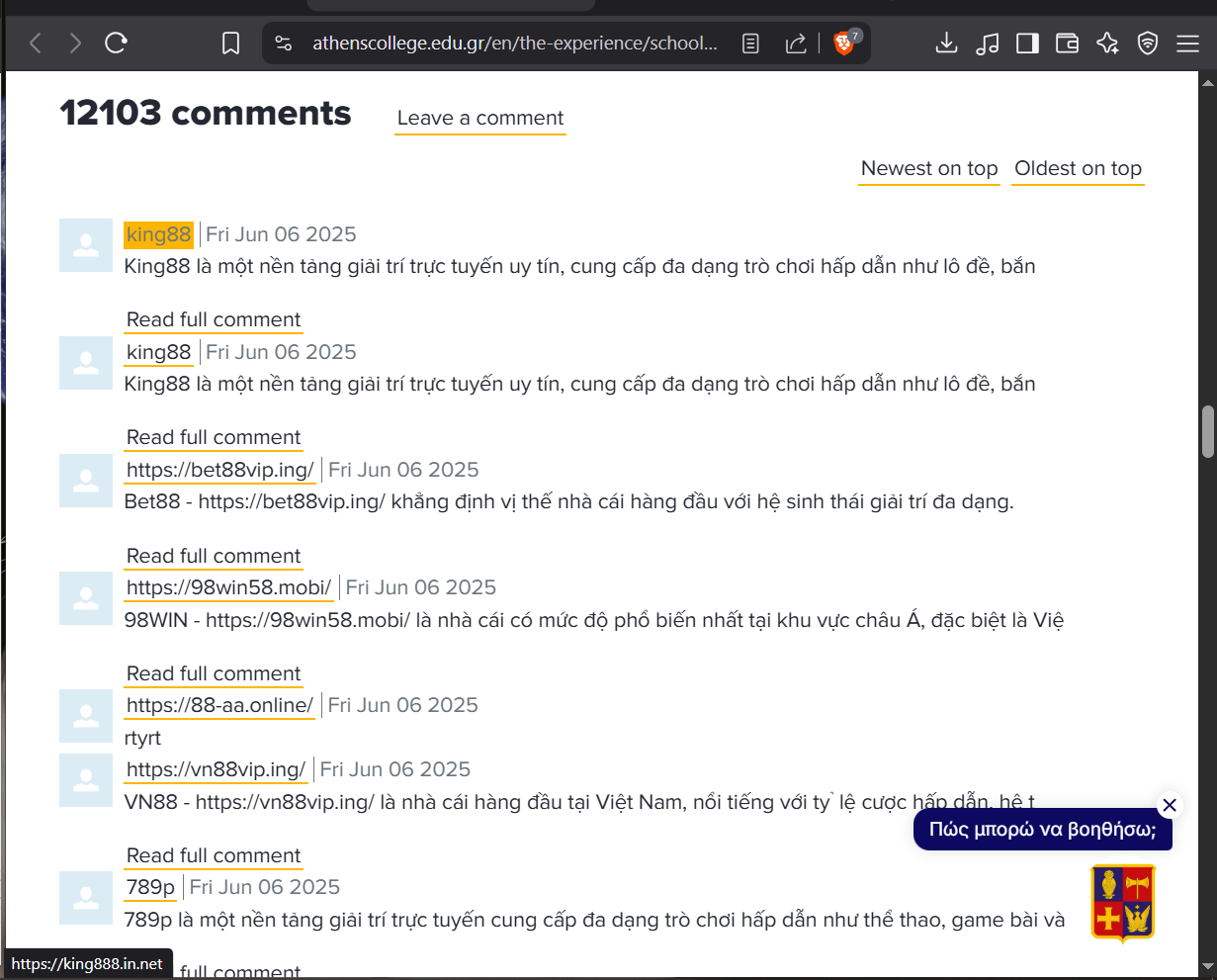
Task: View site information icon in address bar
Action: point(284,44)
